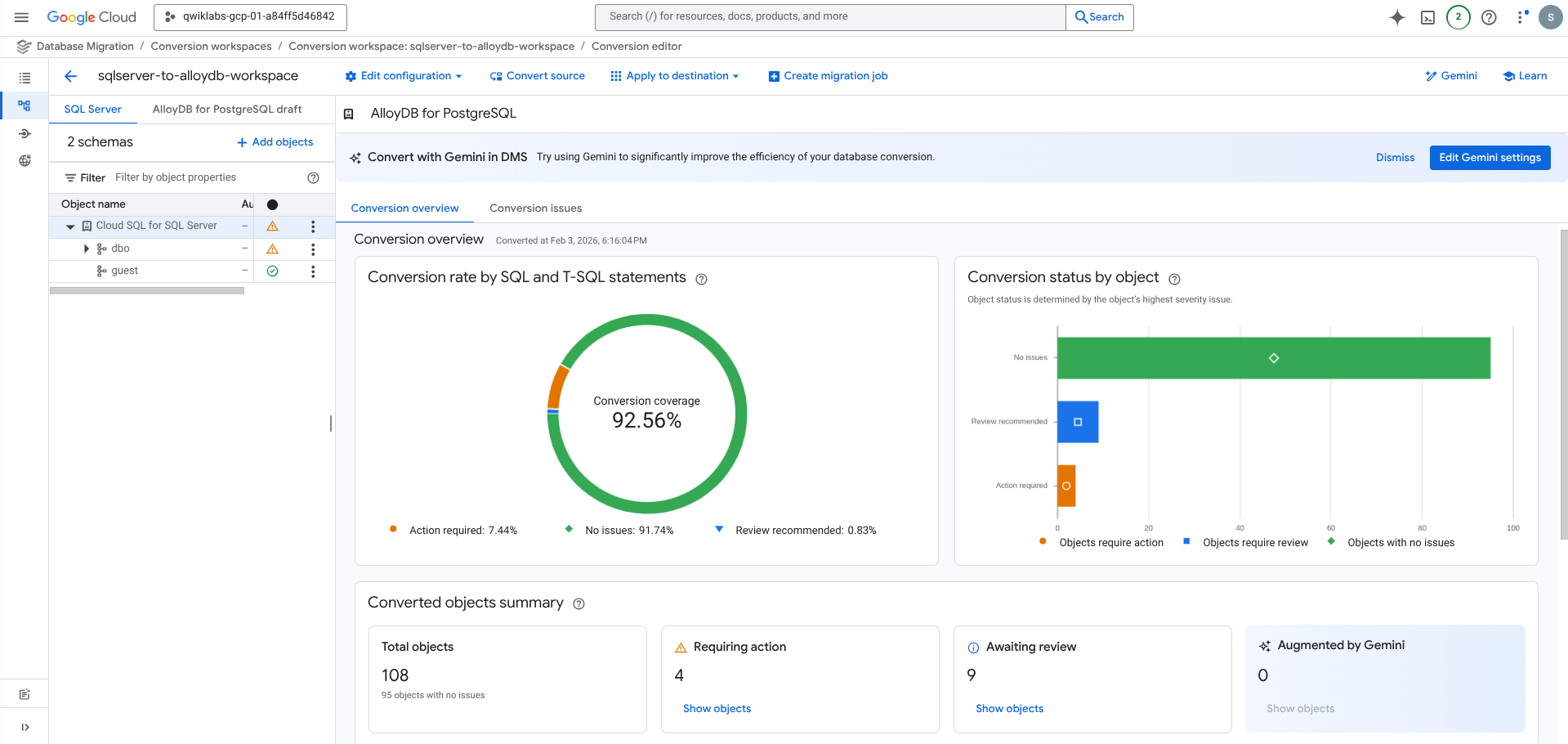1568x744 pixels.
Task: Click the page vertical scrollbar
Action: click(1564, 384)
